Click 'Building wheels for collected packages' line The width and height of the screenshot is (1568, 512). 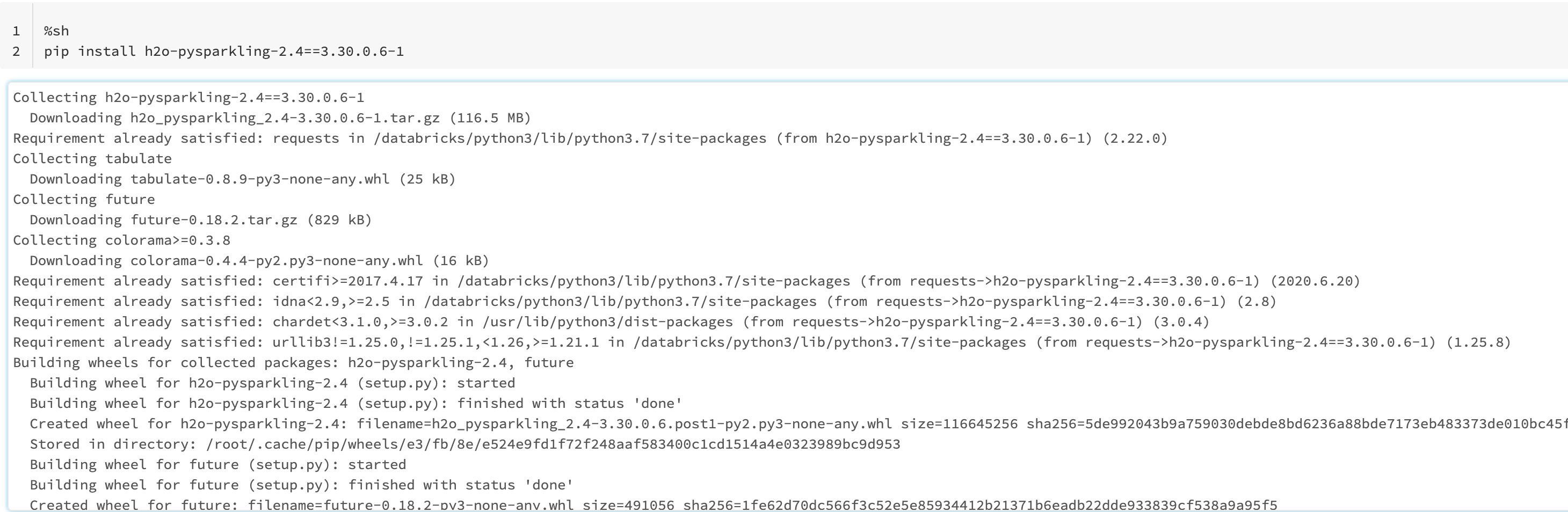pyautogui.click(x=293, y=362)
